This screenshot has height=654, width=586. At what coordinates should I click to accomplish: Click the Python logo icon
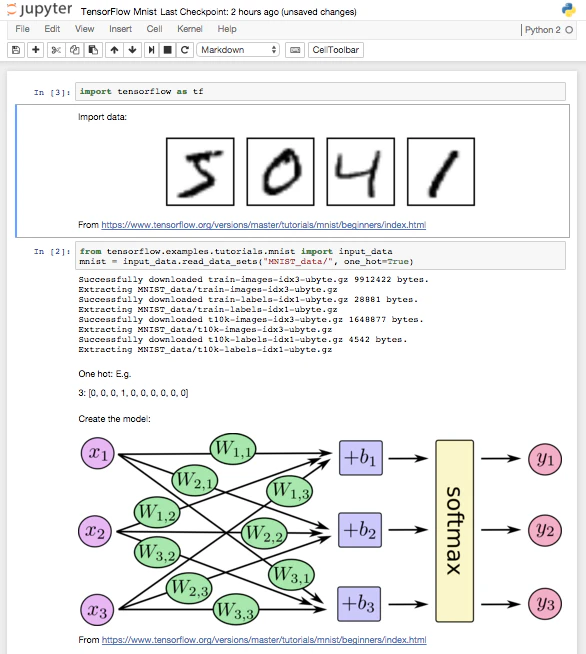click(x=568, y=10)
